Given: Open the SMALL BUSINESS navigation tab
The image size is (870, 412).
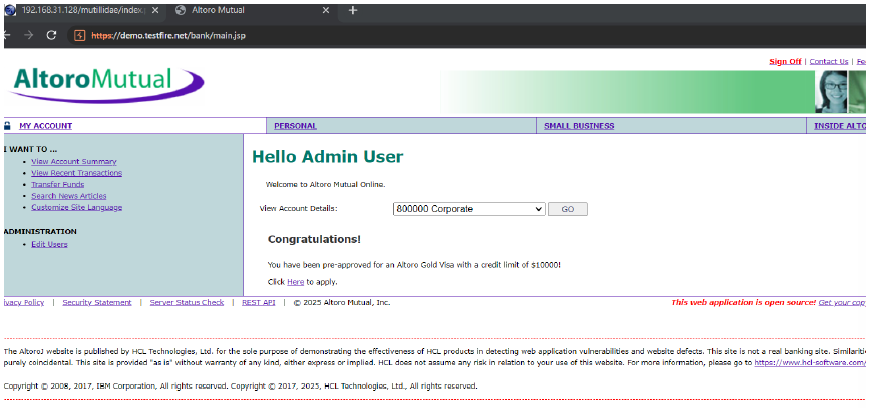Looking at the screenshot, I should [579, 126].
